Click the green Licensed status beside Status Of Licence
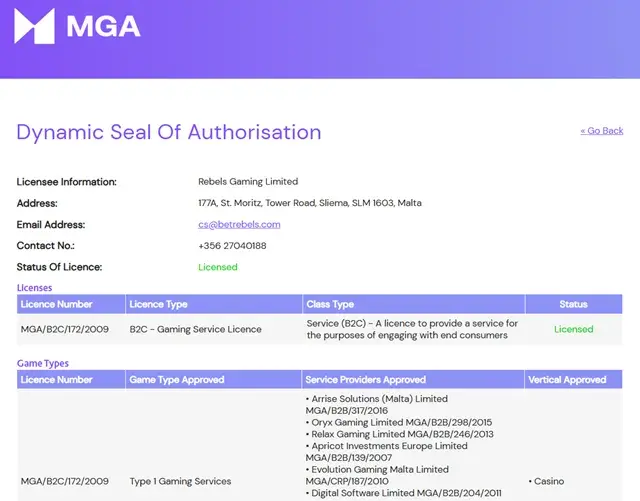This screenshot has height=501, width=640. click(218, 267)
